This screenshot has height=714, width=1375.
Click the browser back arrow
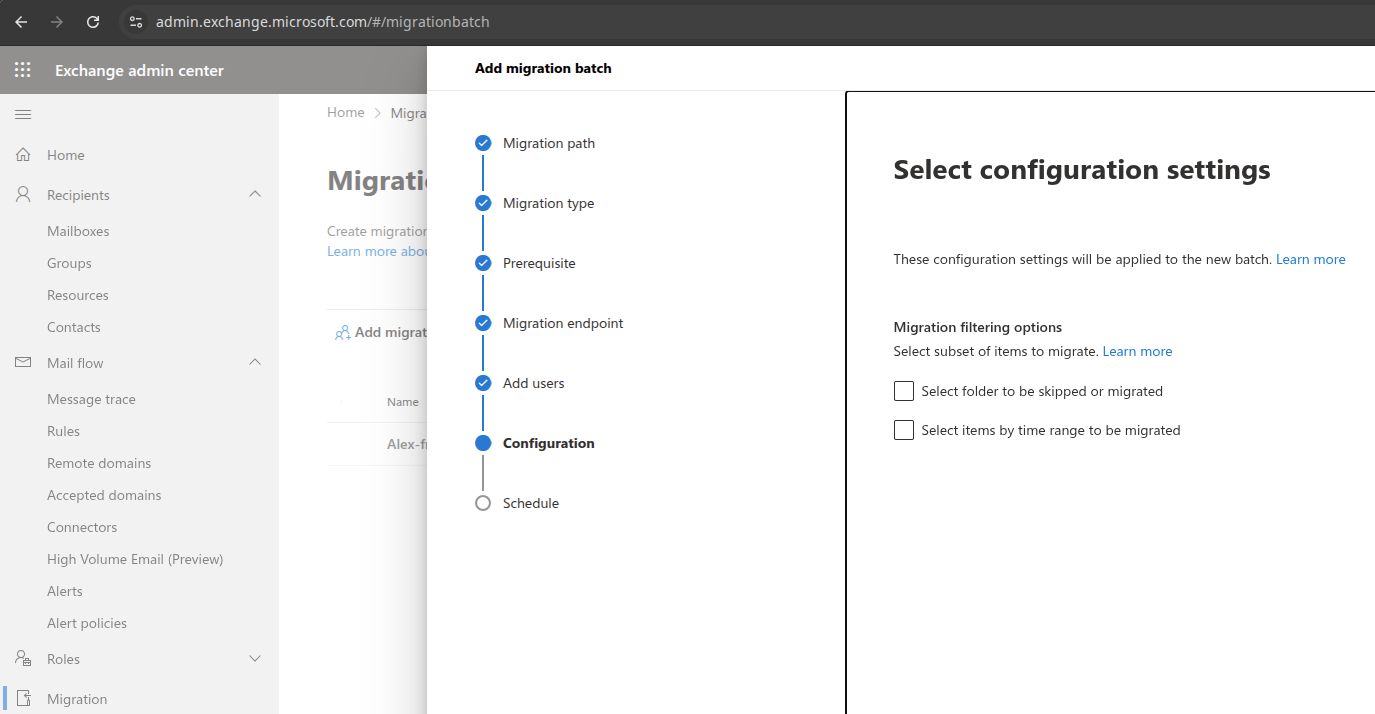[x=21, y=22]
